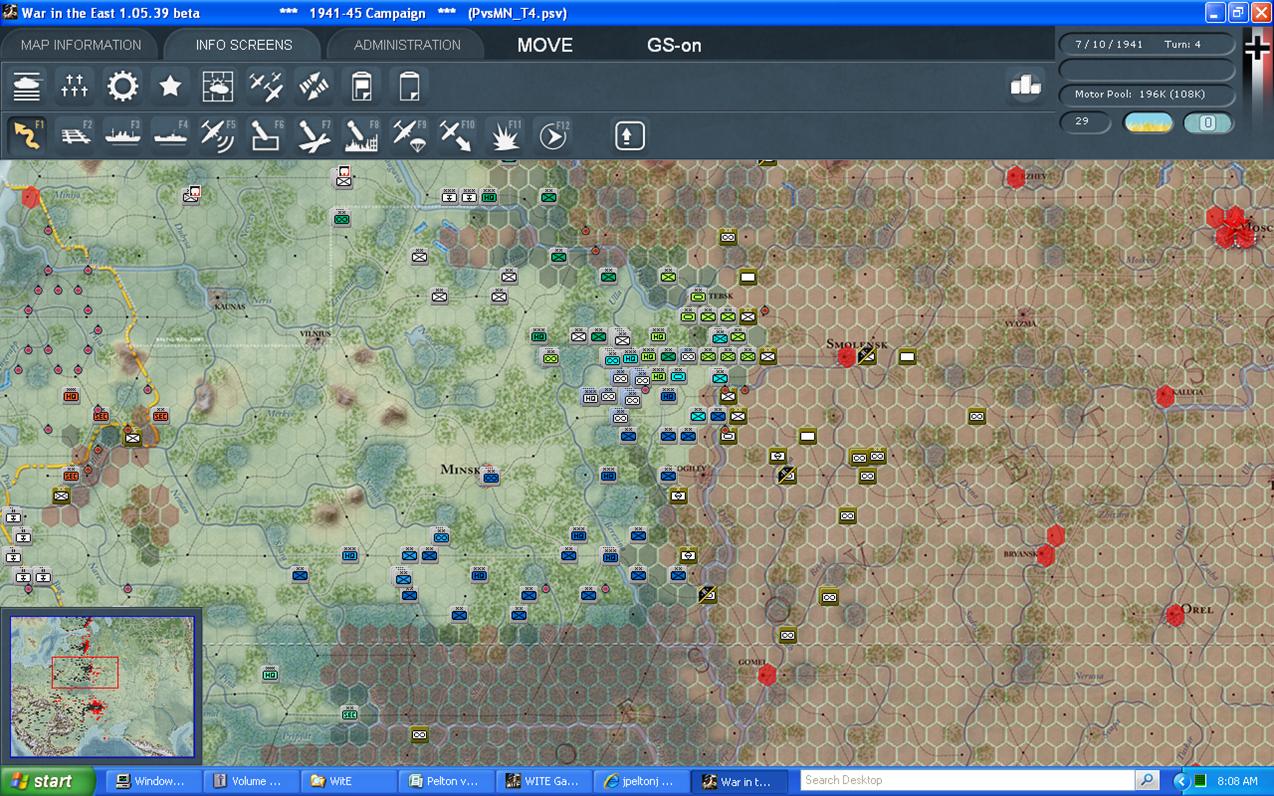1274x796 pixels.
Task: Select F6 bomb unit mode
Action: click(266, 135)
